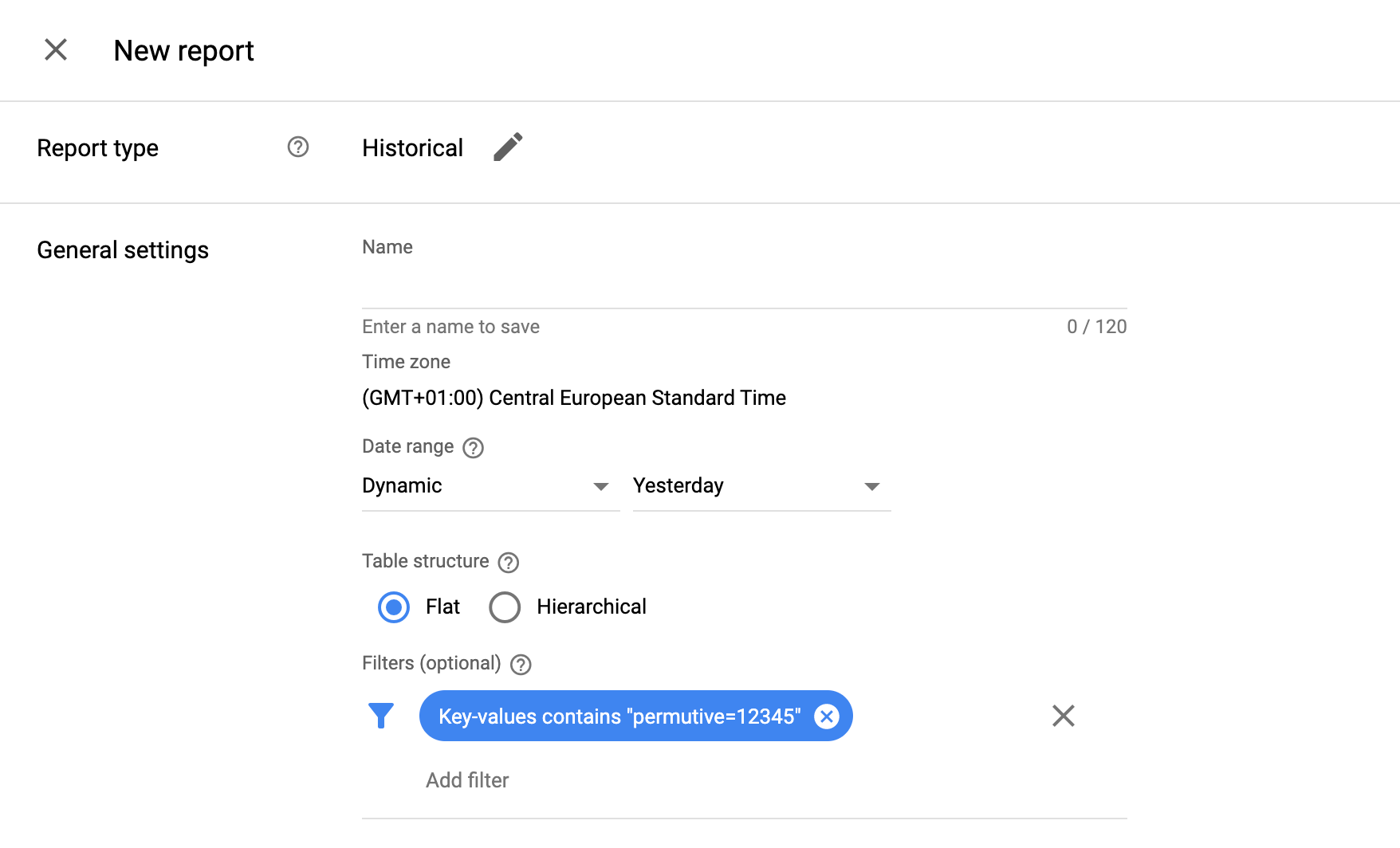
Task: Open the Dynamic date range dropdown
Action: 490,486
